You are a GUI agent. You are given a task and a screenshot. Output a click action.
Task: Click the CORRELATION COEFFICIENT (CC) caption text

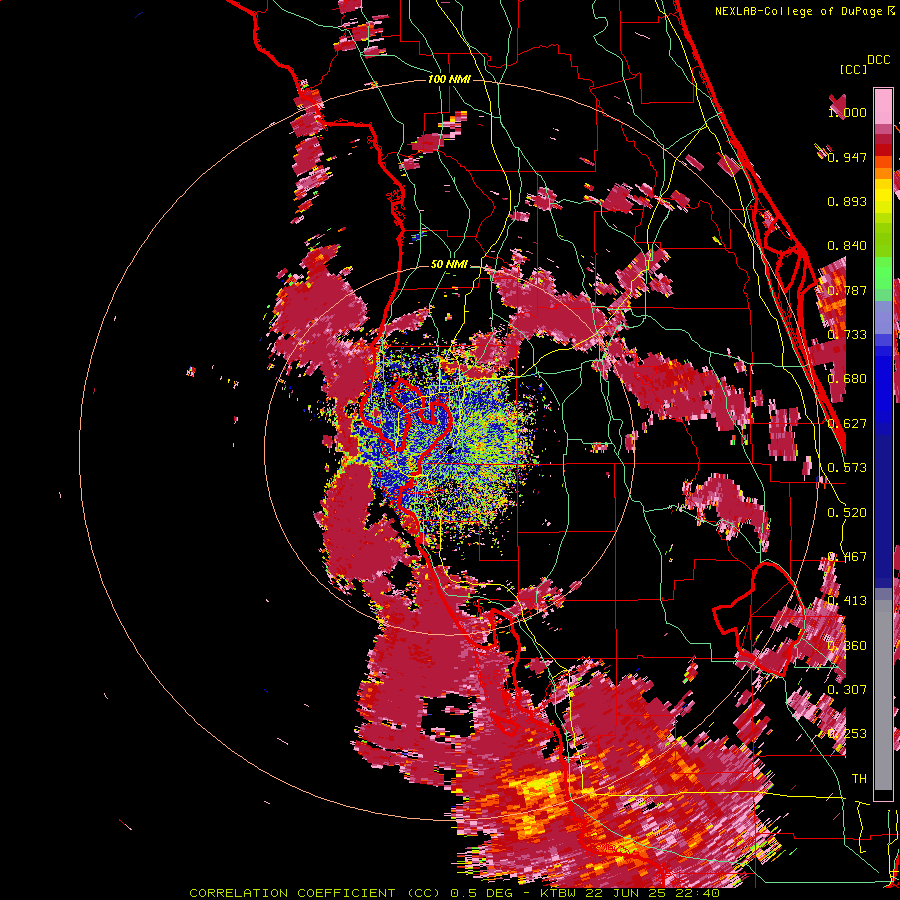tap(315, 893)
